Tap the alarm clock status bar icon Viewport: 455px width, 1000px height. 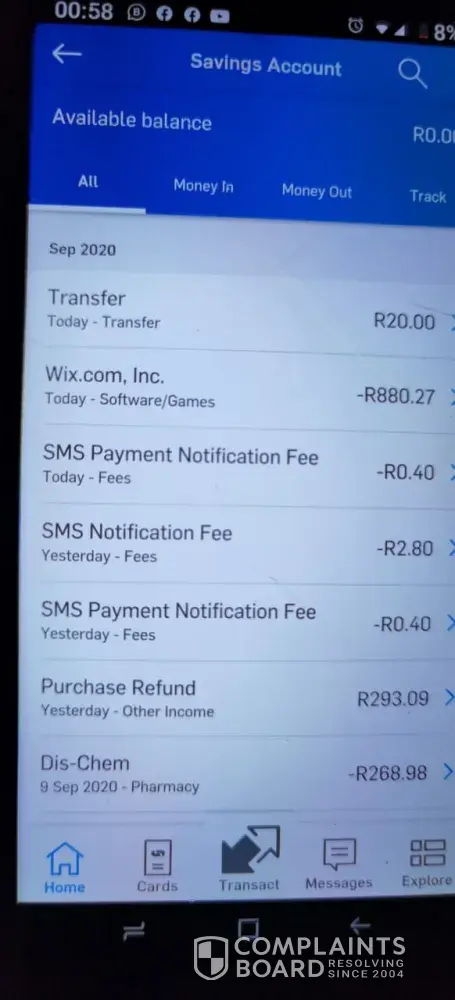click(x=355, y=26)
